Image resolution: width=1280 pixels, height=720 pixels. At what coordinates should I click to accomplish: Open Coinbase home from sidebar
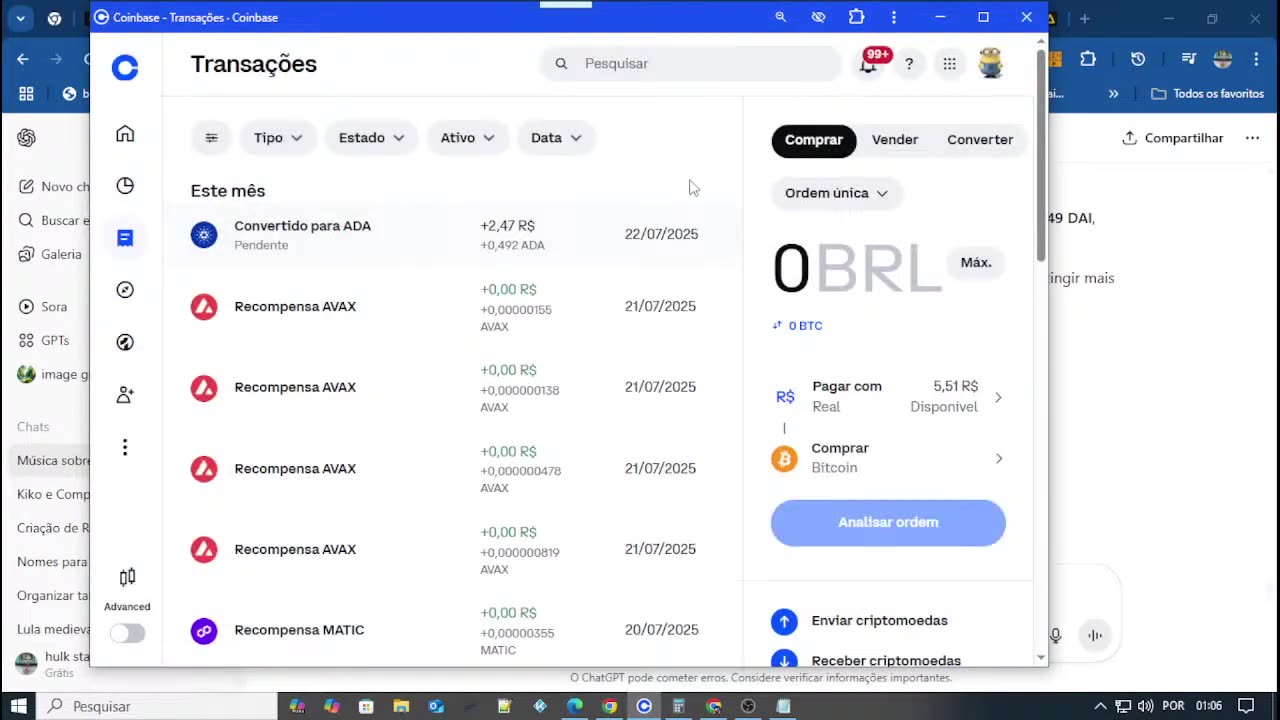(x=125, y=134)
